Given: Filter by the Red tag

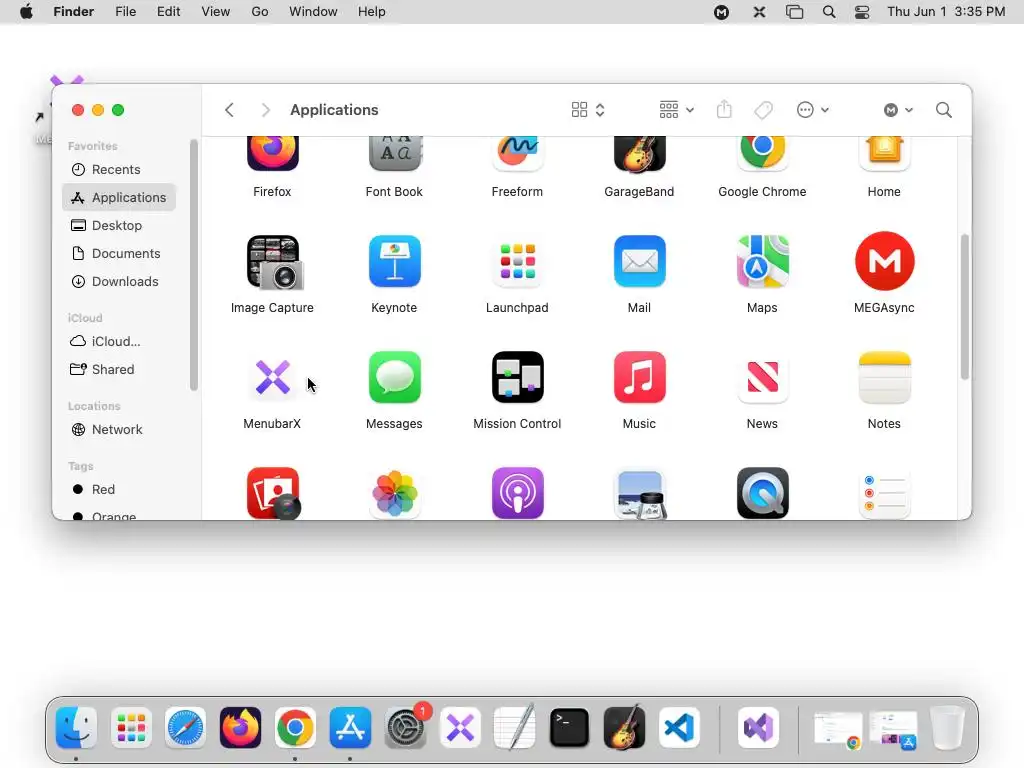Looking at the screenshot, I should 119,490.
